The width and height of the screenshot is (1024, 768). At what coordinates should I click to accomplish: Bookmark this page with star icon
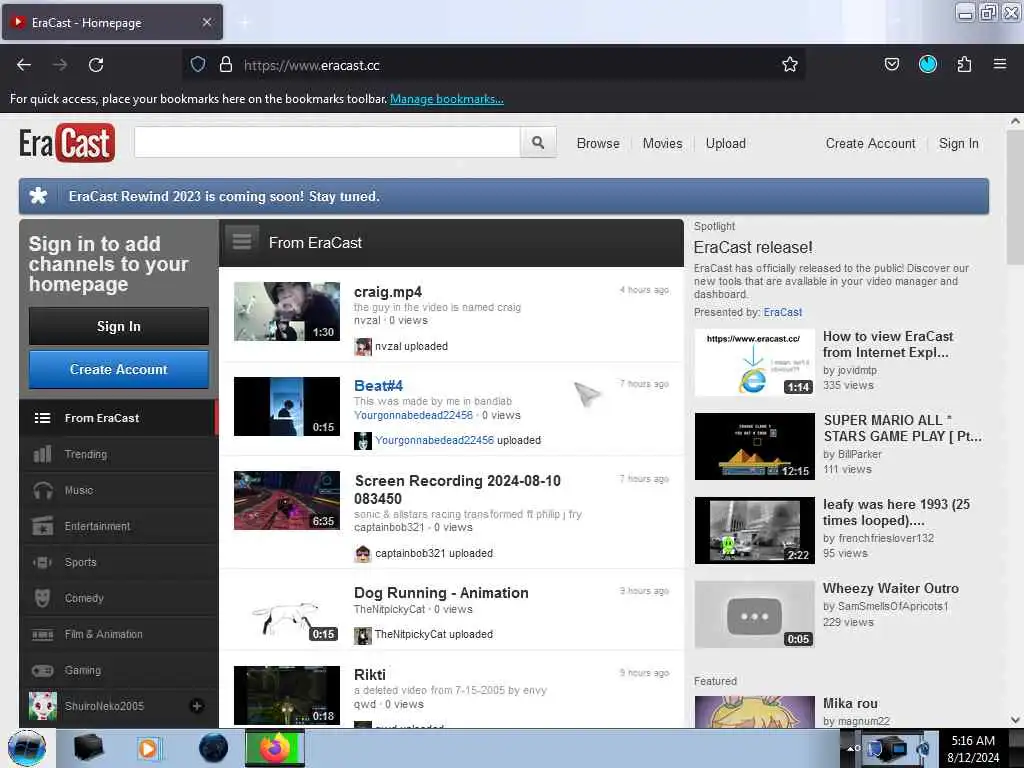coord(790,65)
